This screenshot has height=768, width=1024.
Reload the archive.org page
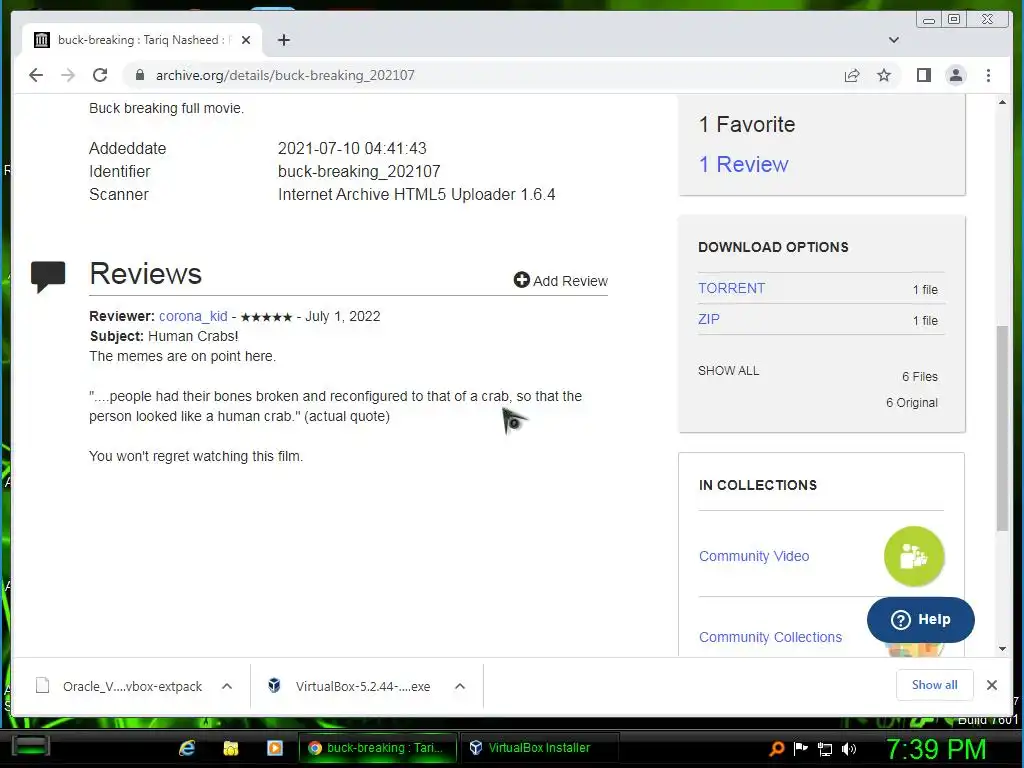pyautogui.click(x=100, y=75)
